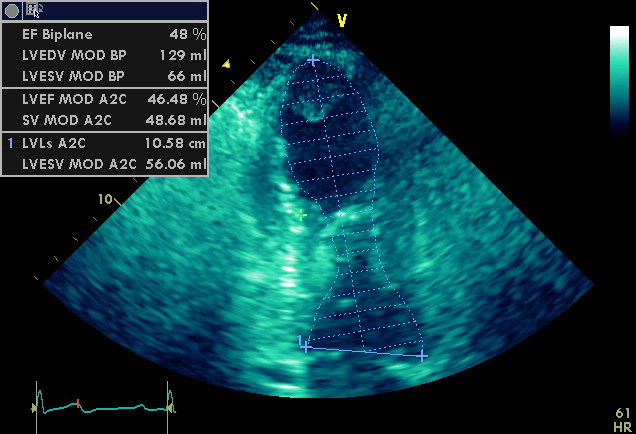Select the EF Biplane measurement row
This screenshot has height=434, width=636.
(105, 33)
